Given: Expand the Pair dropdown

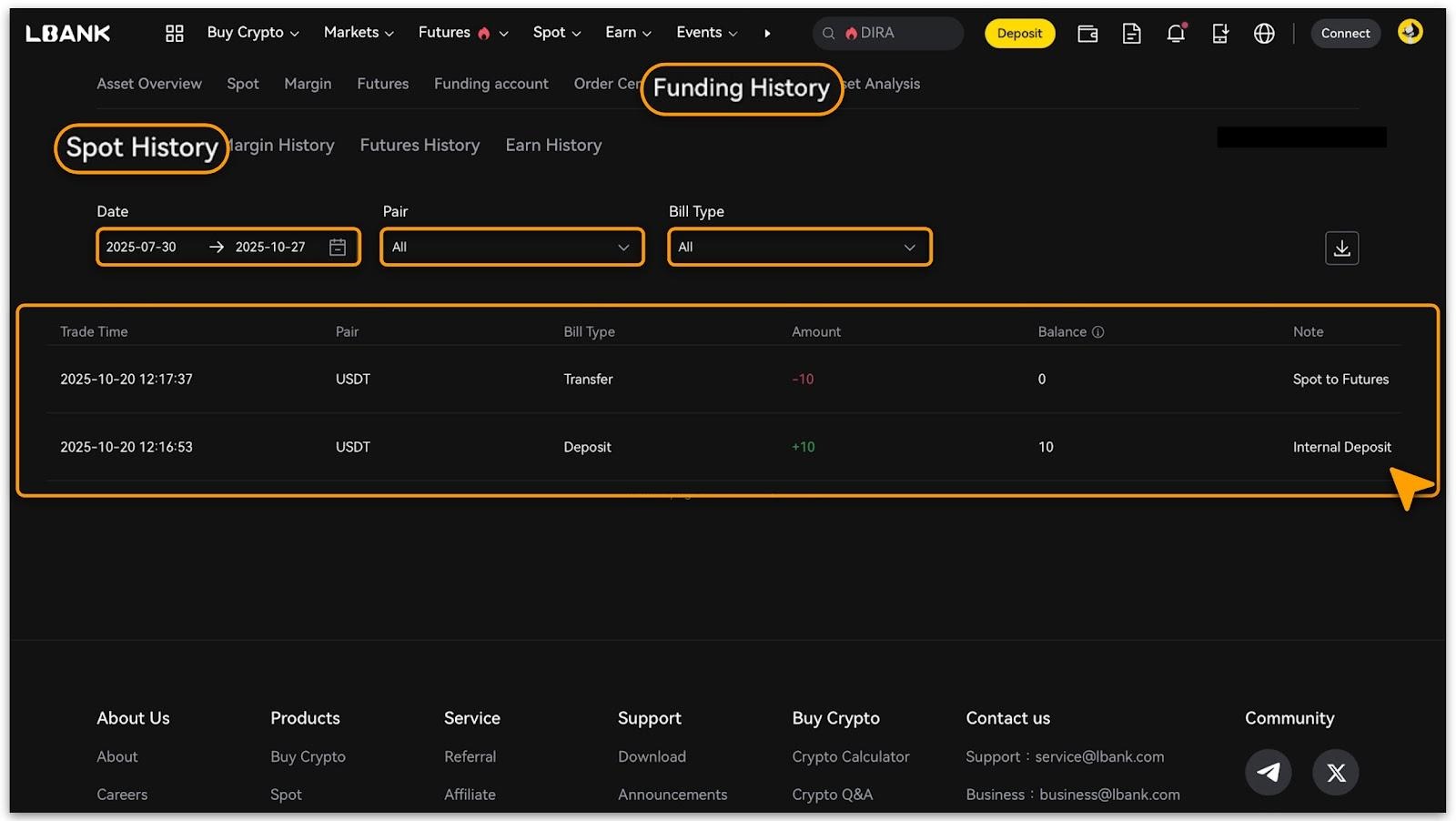Looking at the screenshot, I should 512,247.
